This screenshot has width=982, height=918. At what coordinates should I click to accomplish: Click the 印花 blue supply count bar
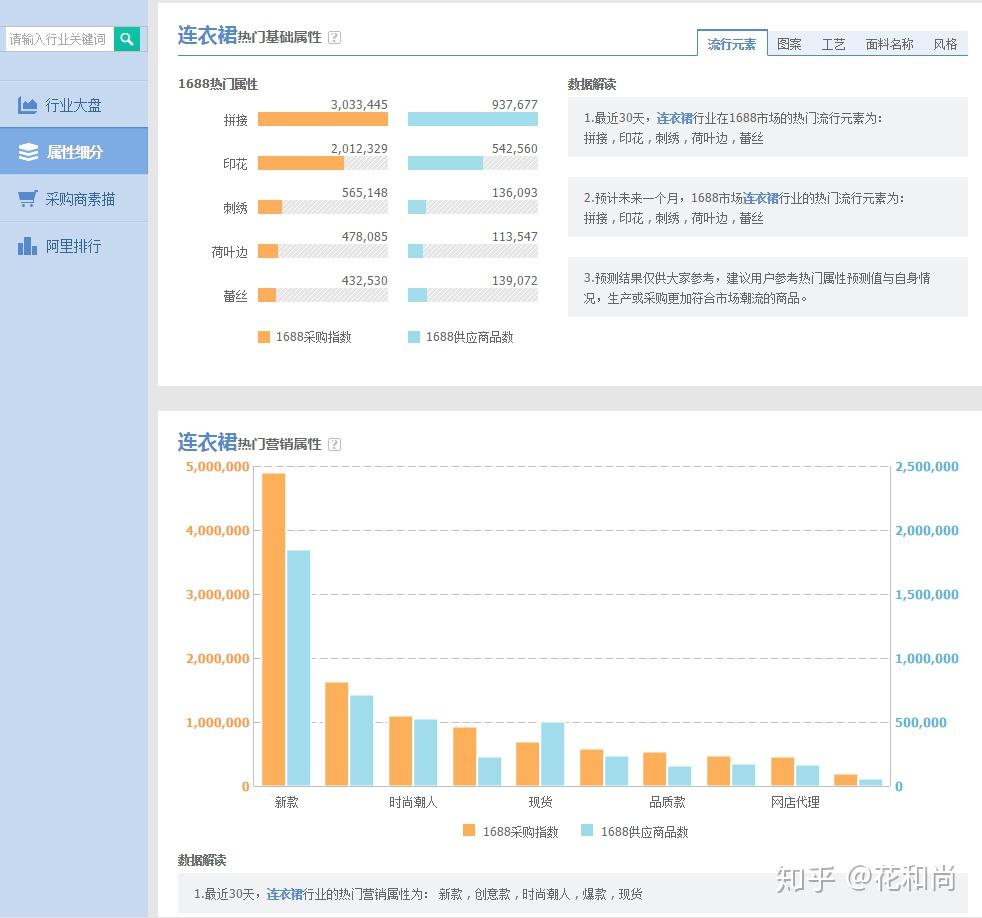[445, 163]
